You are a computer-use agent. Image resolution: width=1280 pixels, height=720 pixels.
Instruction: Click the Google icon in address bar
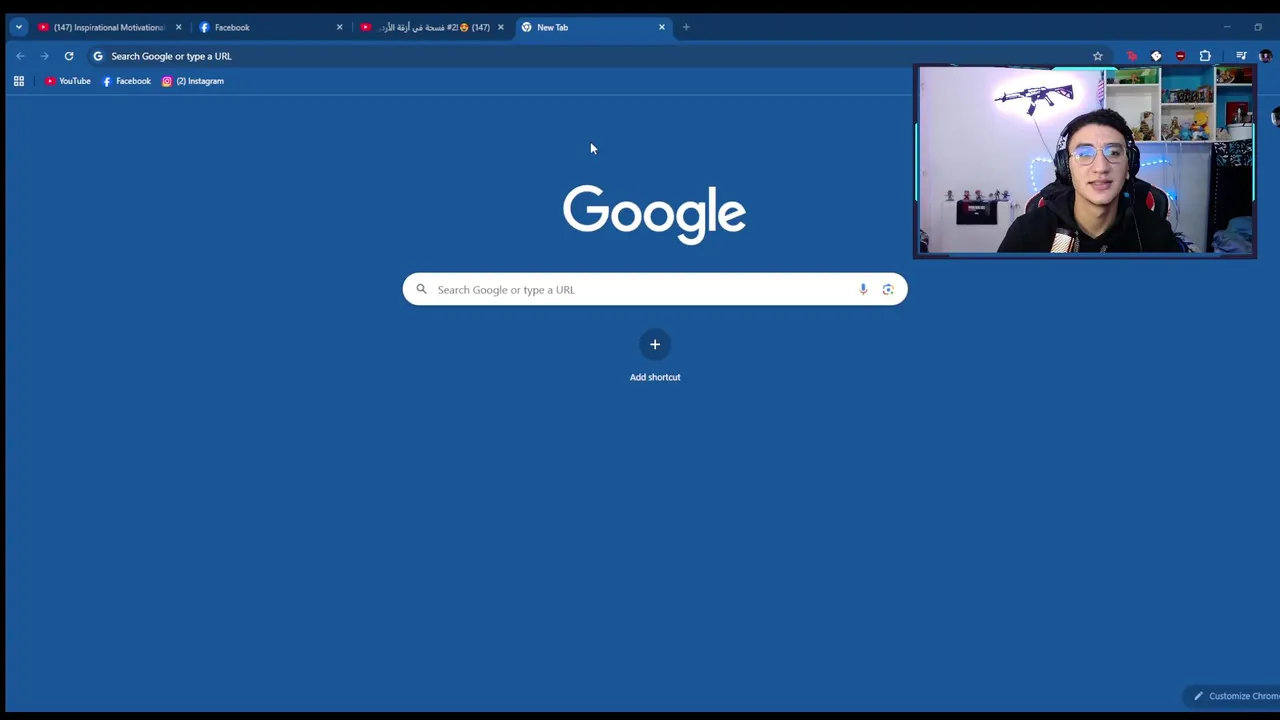(98, 56)
